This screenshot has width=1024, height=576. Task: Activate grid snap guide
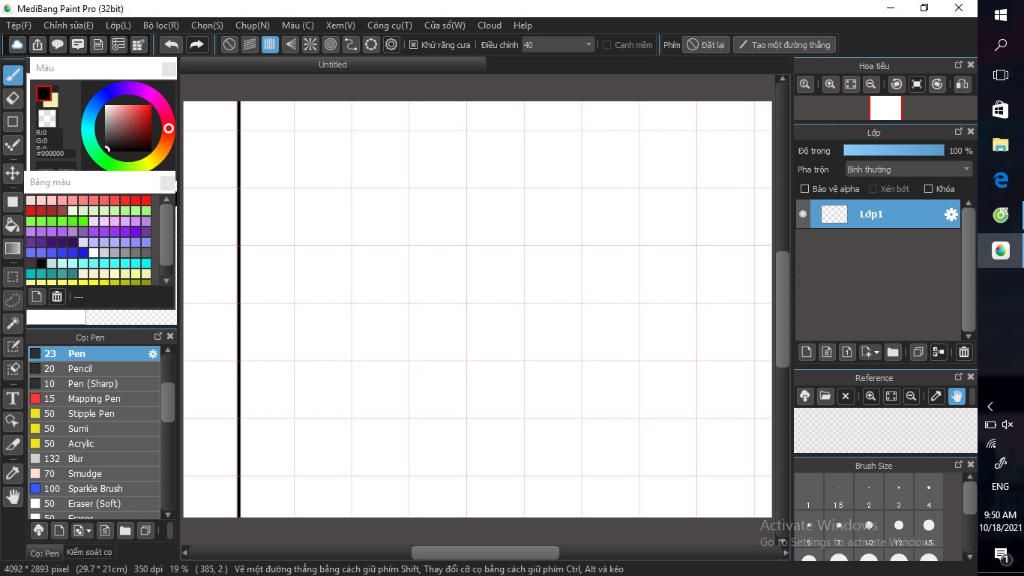coord(270,44)
